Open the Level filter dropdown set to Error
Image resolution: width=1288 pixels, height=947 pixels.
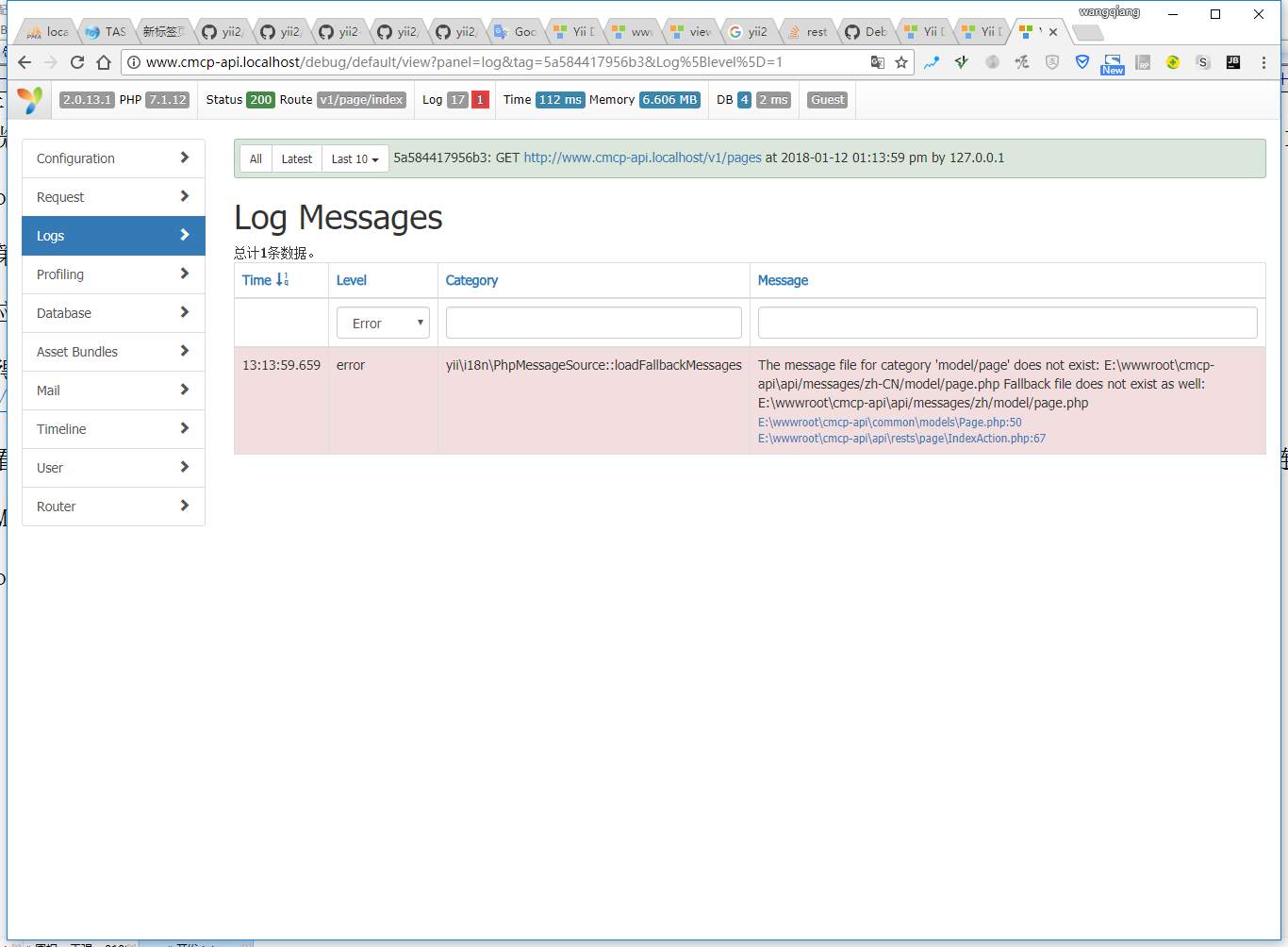383,323
